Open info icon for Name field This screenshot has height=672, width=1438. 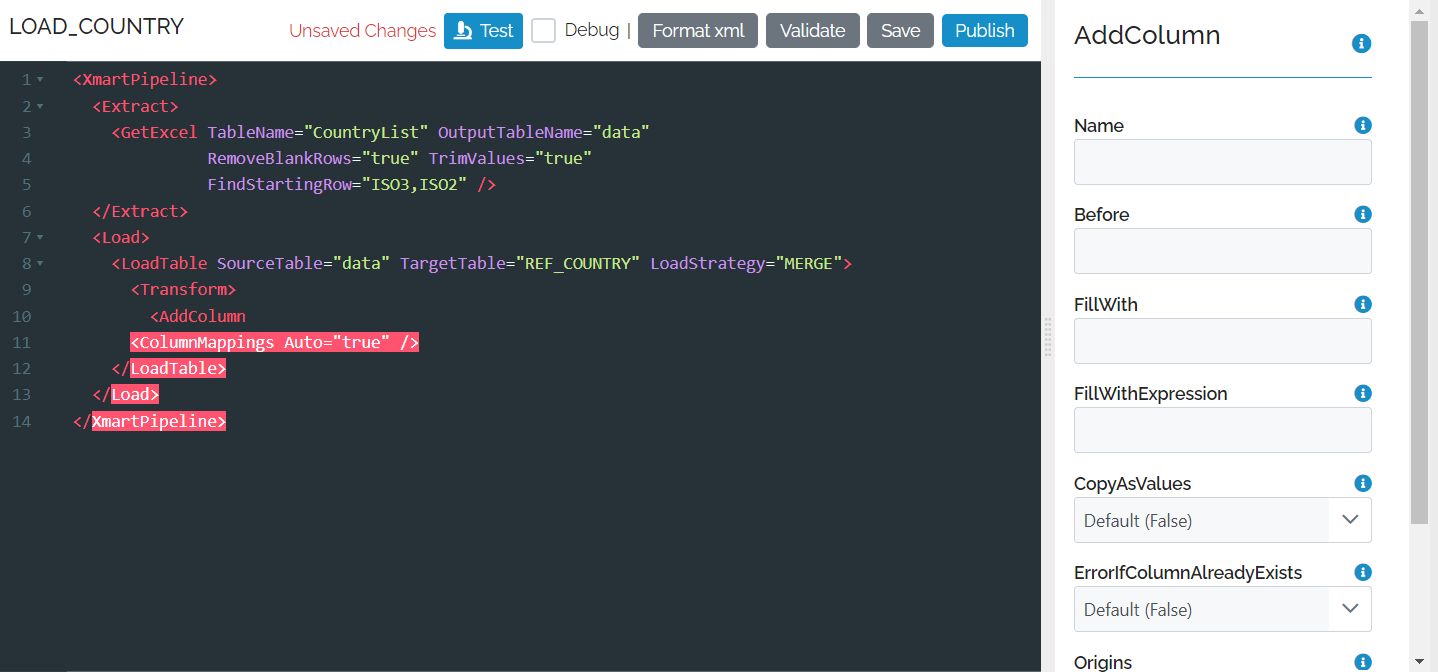pyautogui.click(x=1362, y=126)
